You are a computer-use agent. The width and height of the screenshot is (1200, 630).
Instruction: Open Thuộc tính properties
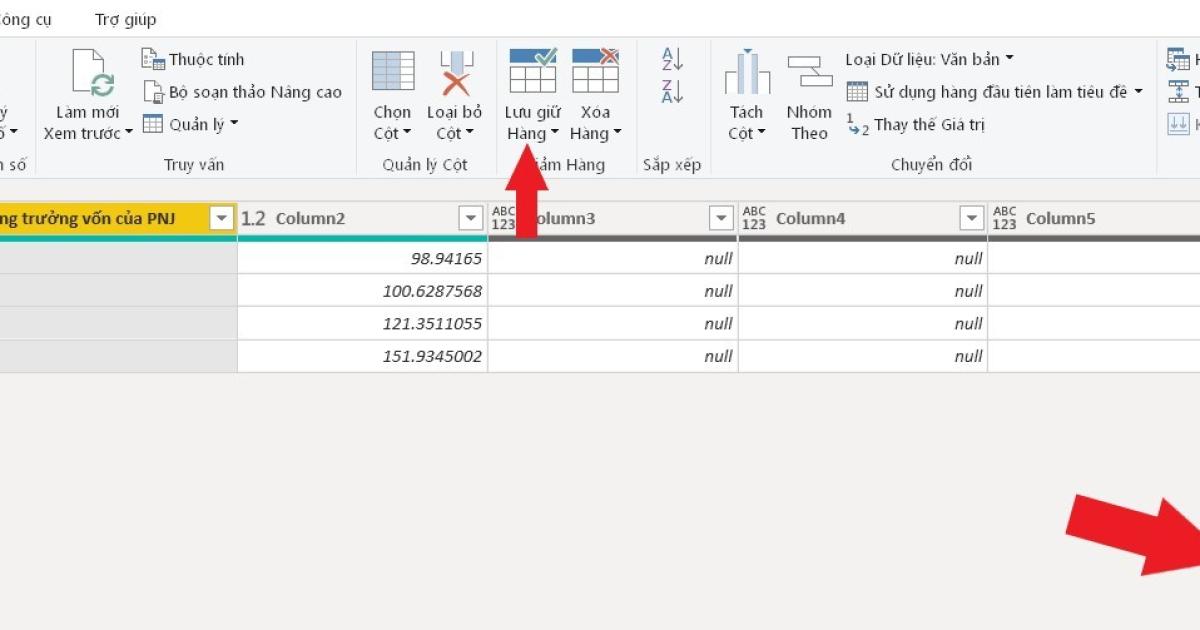click(193, 59)
